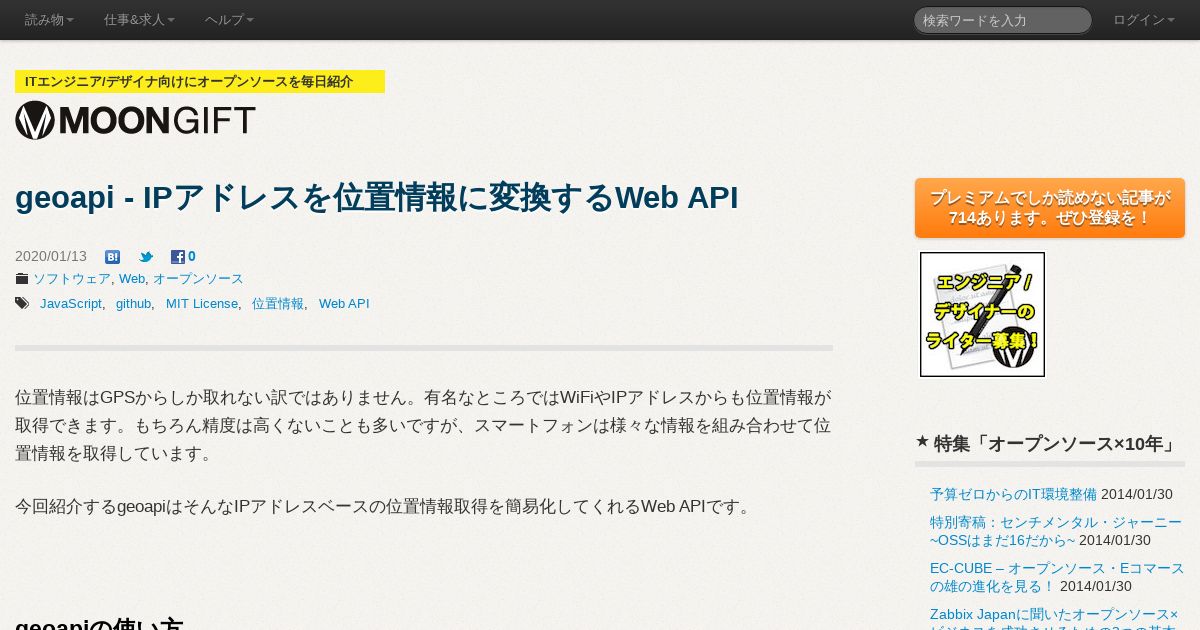This screenshot has height=630, width=1200.
Task: Open the ソフトウェア category link
Action: click(x=72, y=279)
